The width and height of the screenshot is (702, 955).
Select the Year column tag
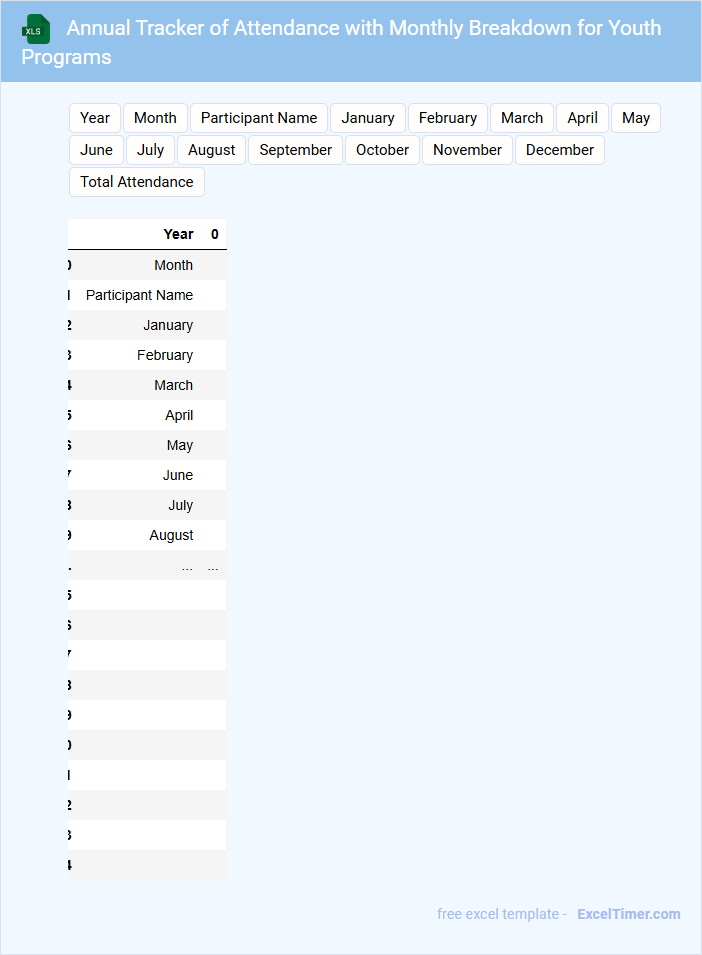click(95, 118)
